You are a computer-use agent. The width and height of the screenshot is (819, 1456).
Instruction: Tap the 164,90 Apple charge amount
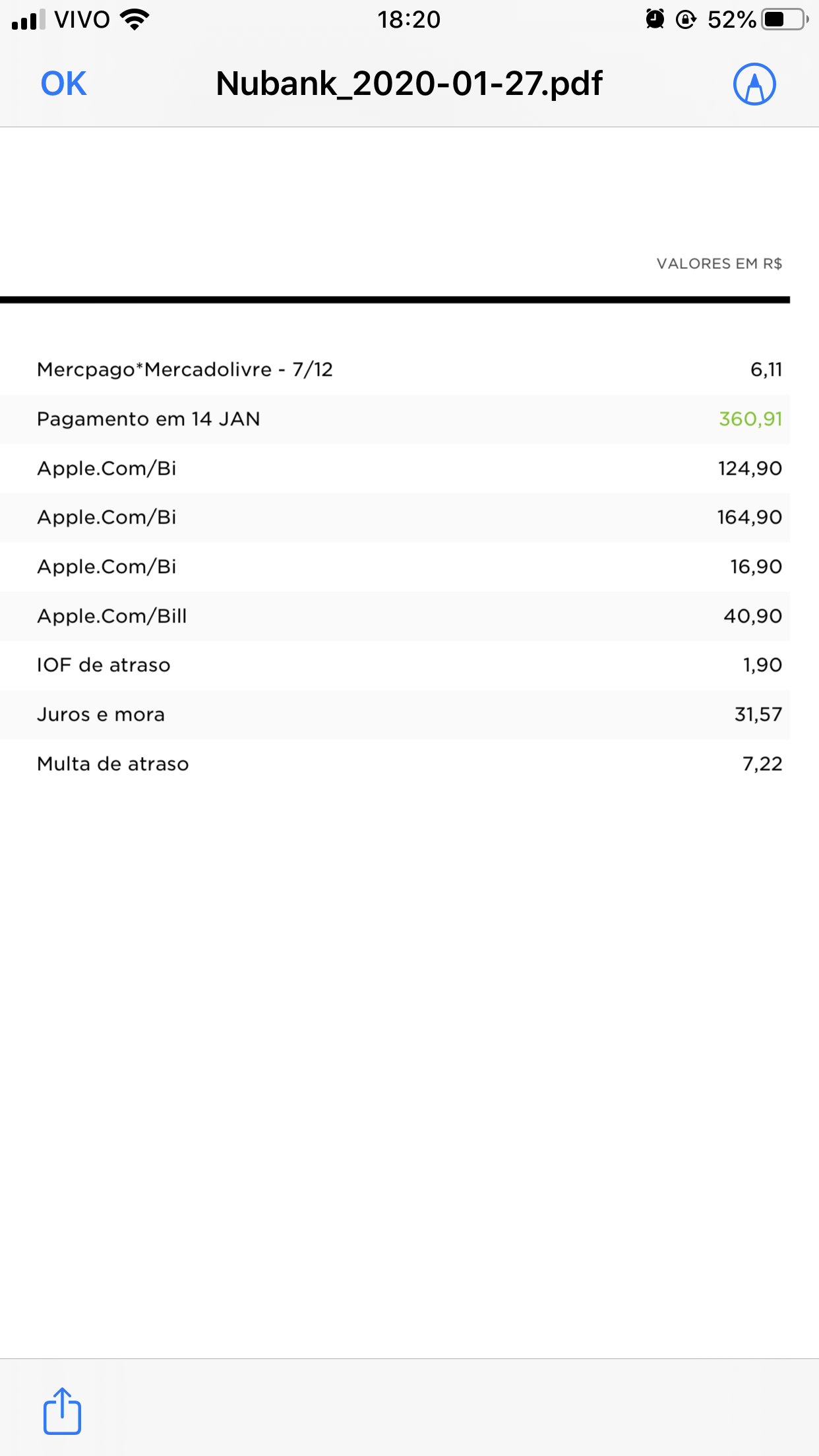(750, 517)
